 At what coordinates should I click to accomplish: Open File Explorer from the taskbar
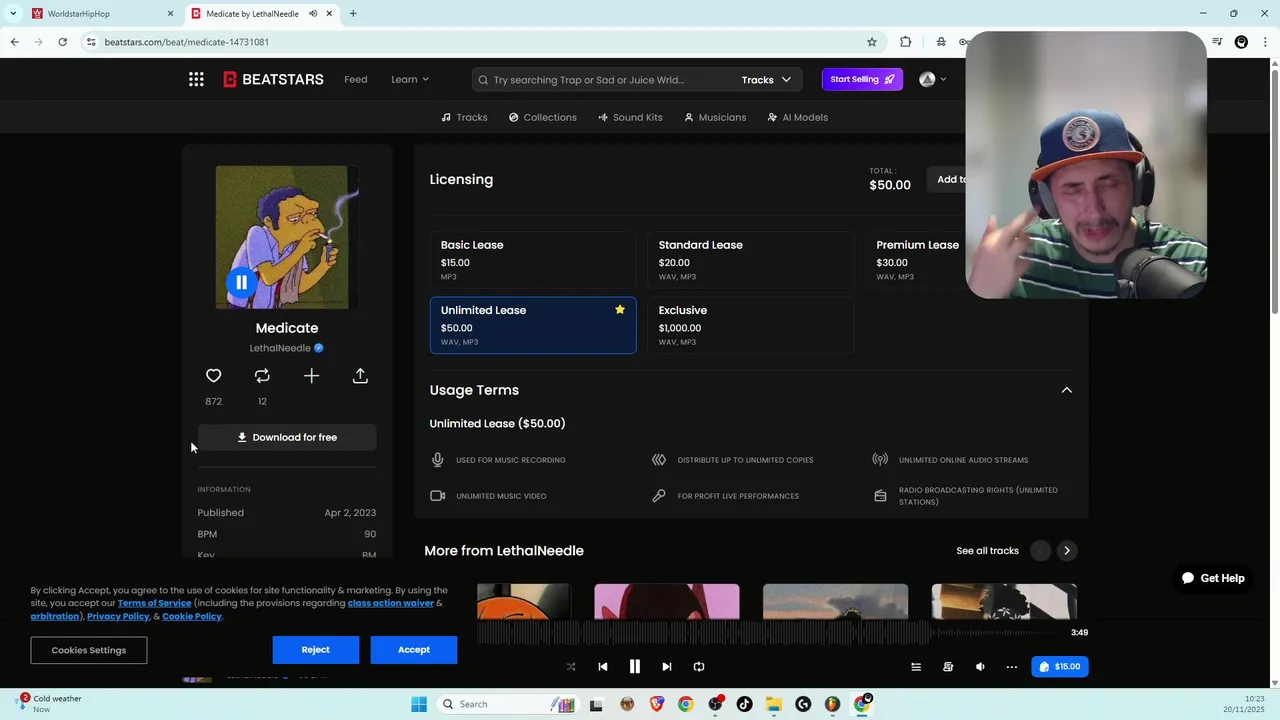[773, 705]
